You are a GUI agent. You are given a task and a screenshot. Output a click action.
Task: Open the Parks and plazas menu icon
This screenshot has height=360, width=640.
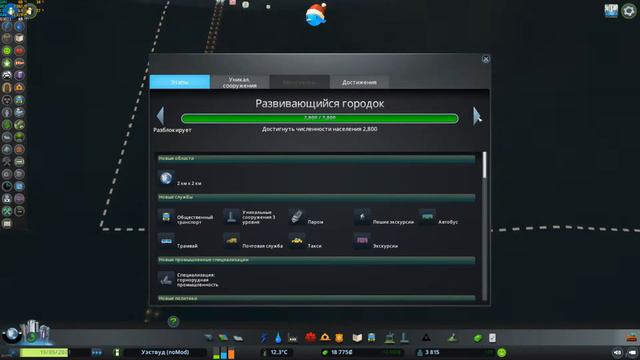pyautogui.click(x=390, y=338)
